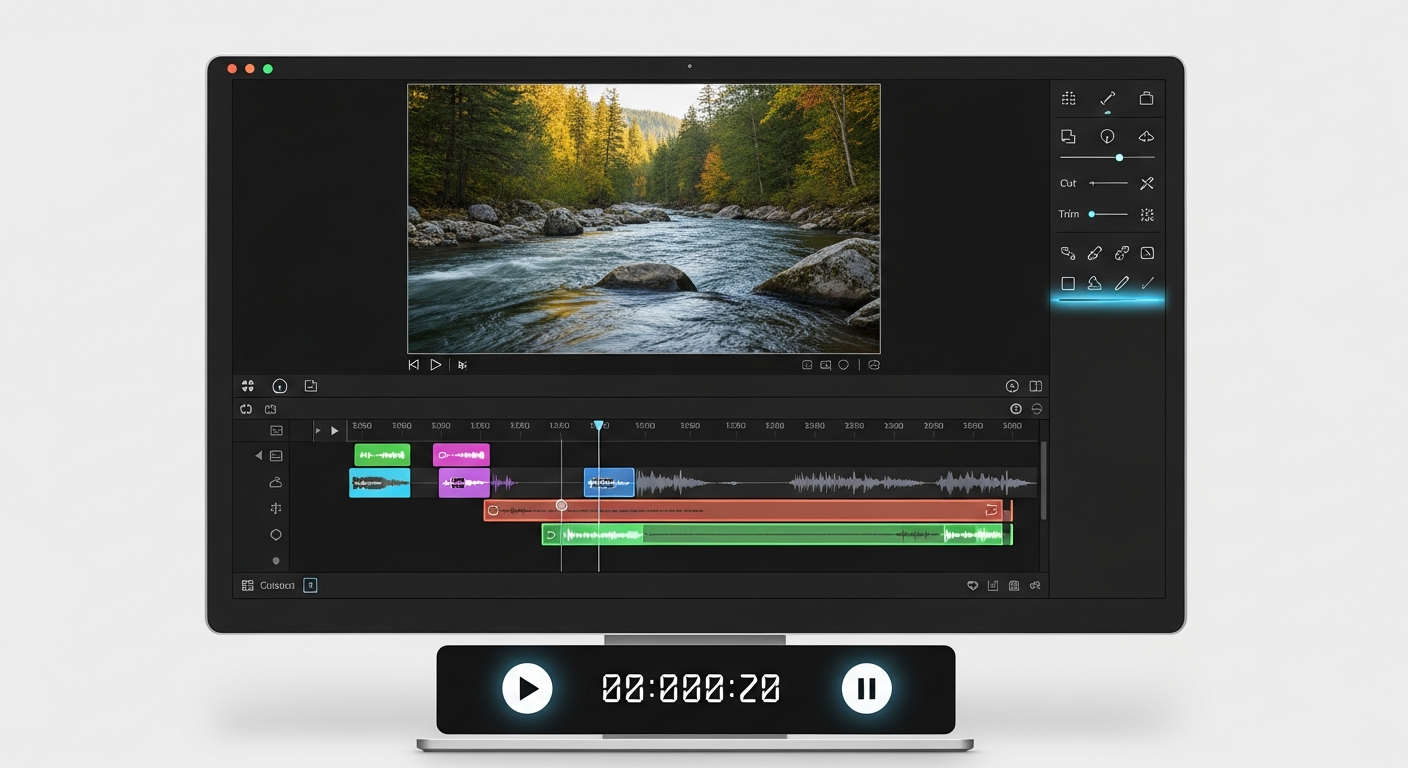Click the numbered badge next to Cutsoon
Screen dimensions: 1408x768
(x=311, y=585)
